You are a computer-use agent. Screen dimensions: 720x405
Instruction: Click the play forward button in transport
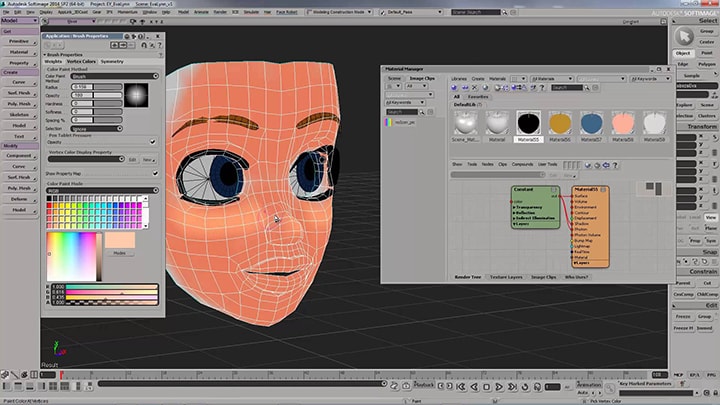(499, 387)
